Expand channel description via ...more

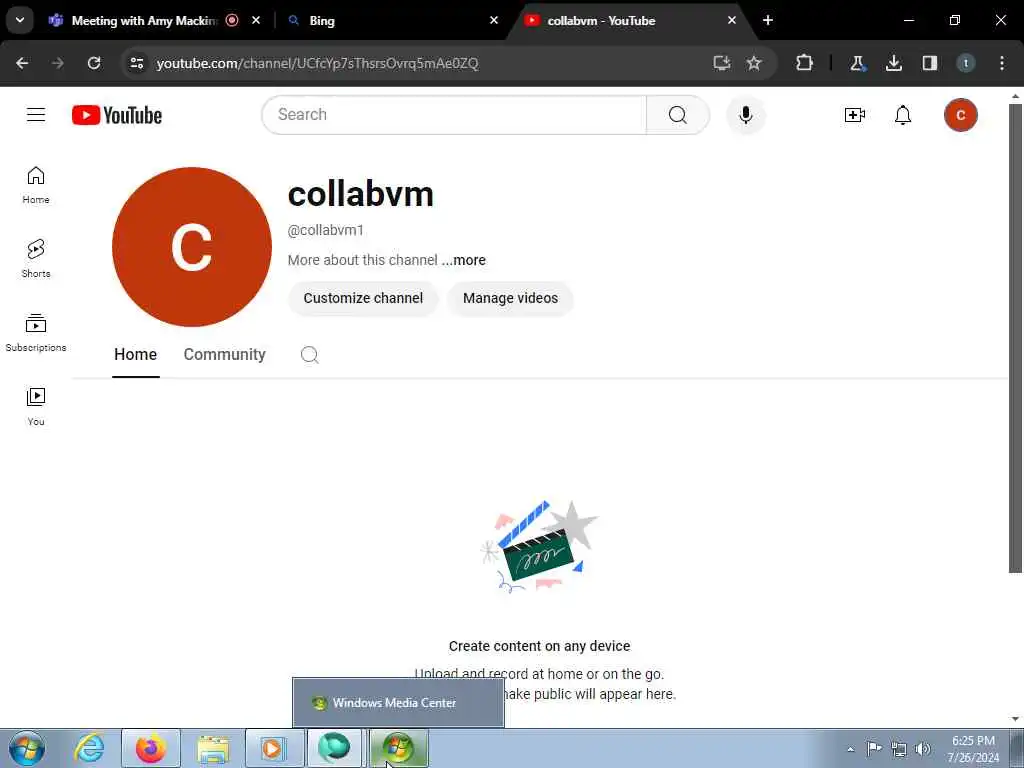pos(464,260)
